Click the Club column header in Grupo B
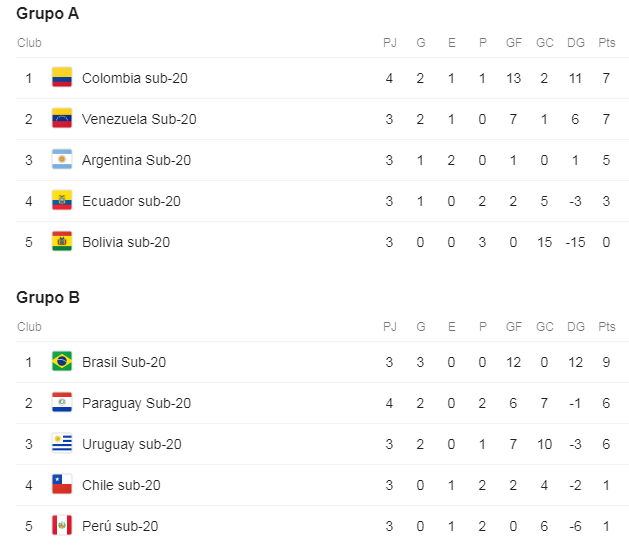This screenshot has height=549, width=629. [x=29, y=327]
